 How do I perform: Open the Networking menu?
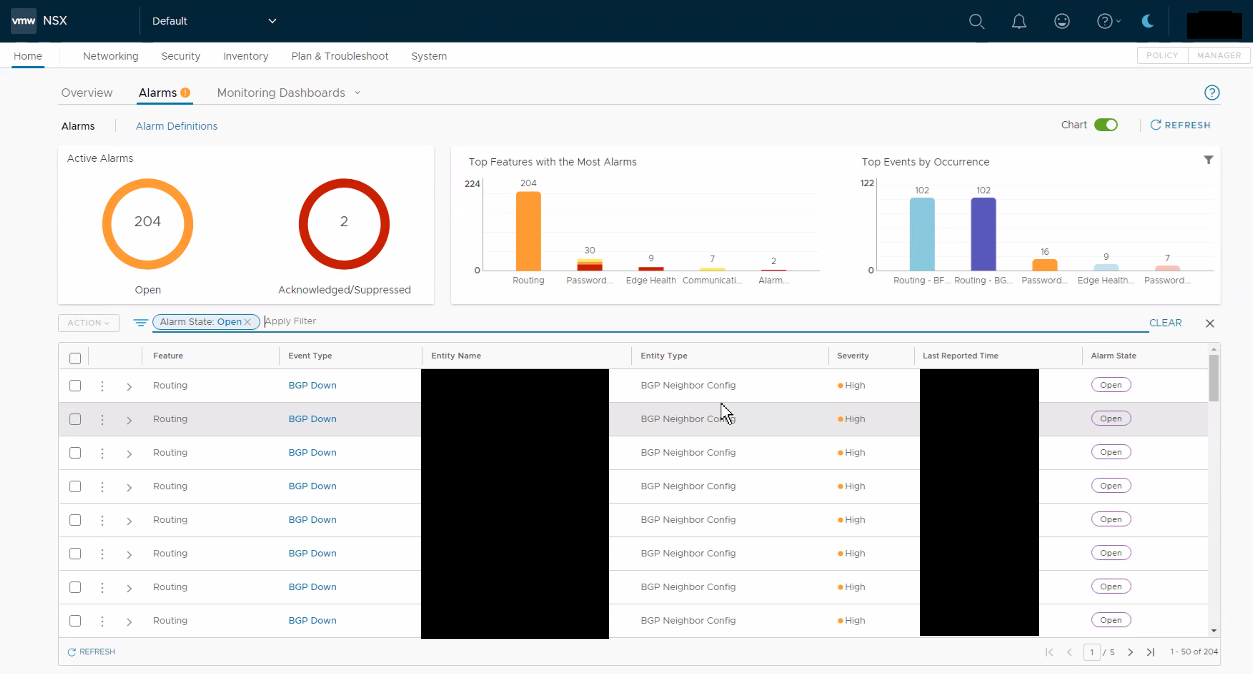tap(111, 56)
